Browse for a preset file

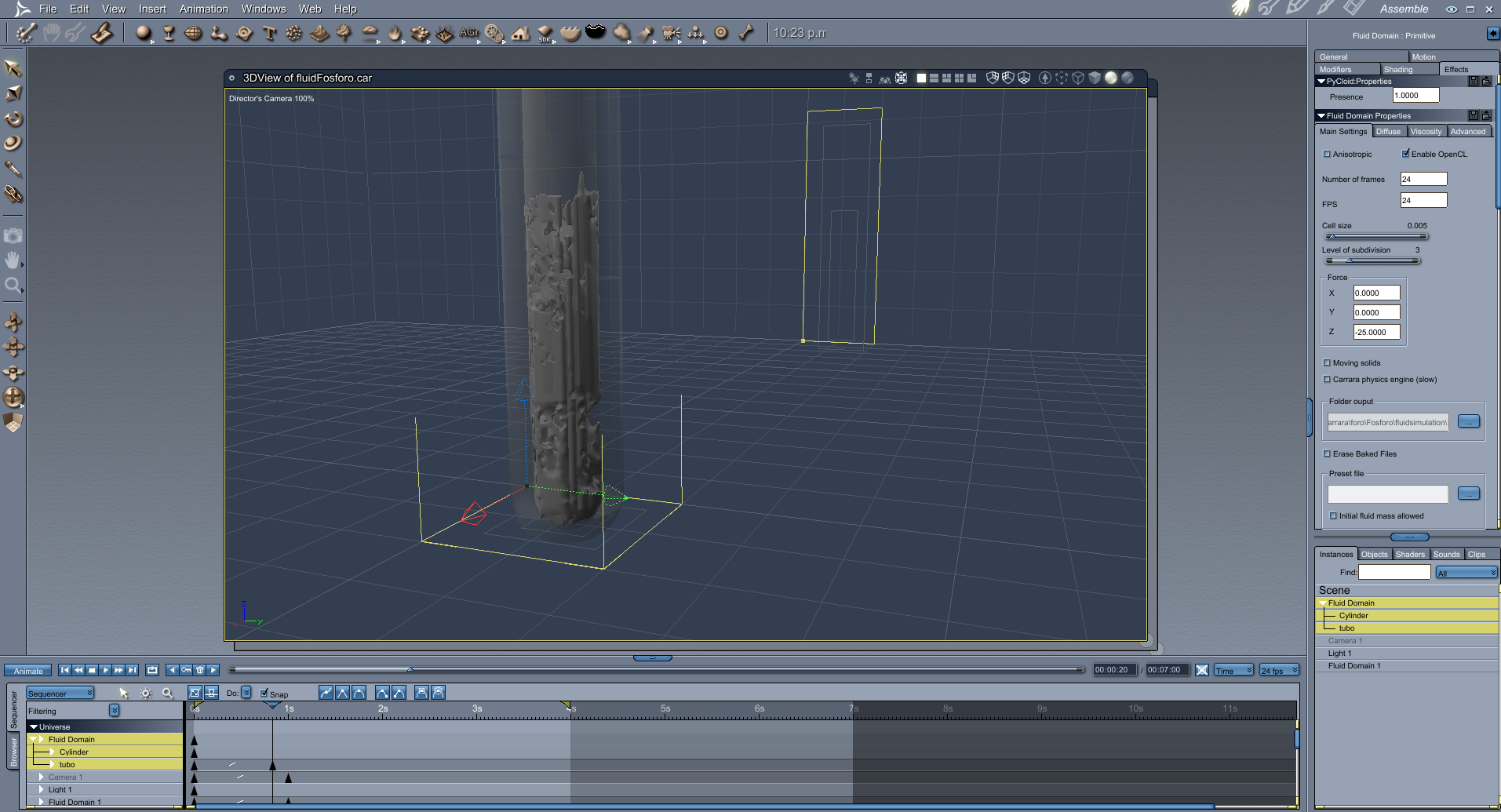1468,493
